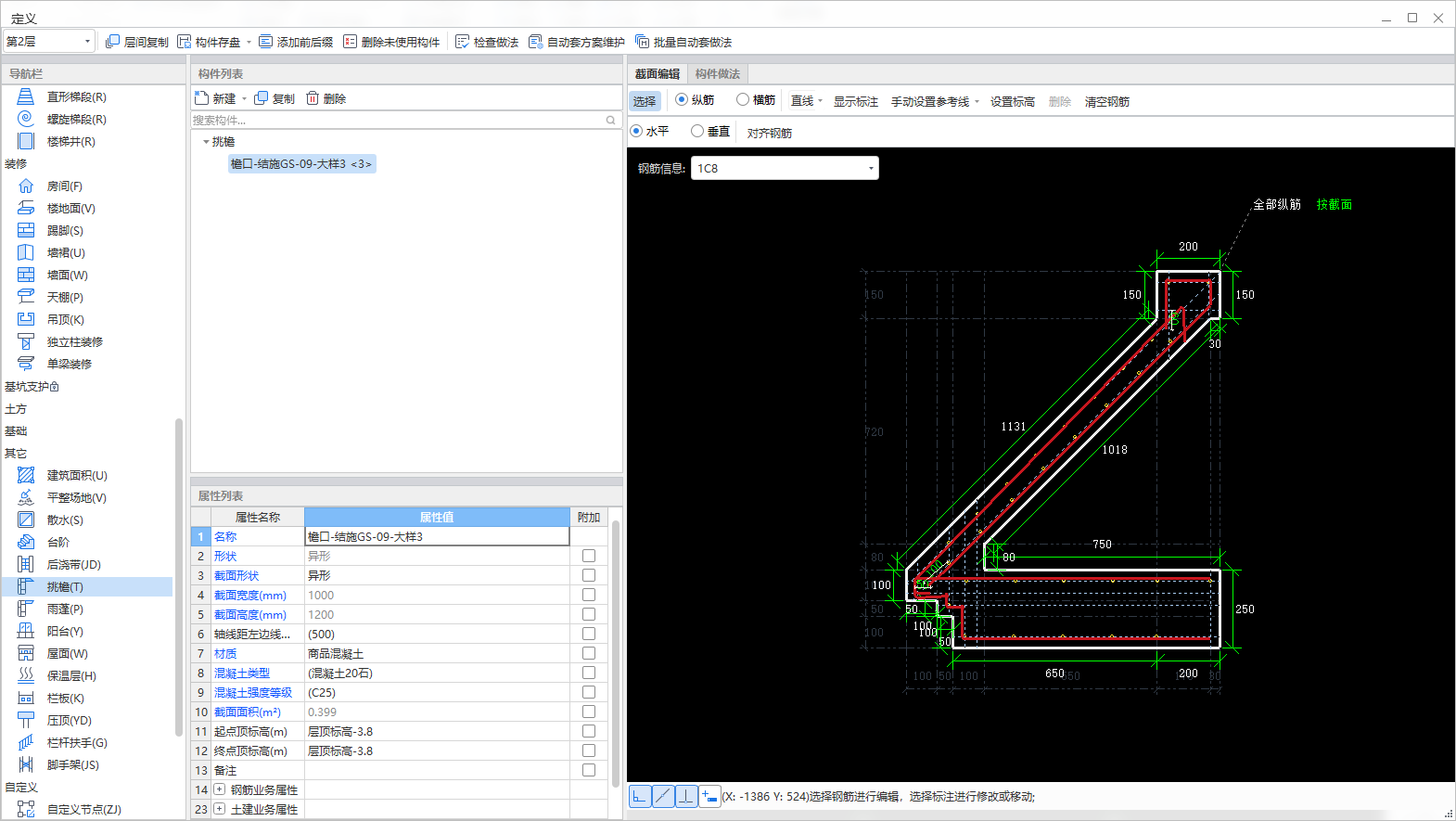
Task: Click the 对齐钢筋 button
Action: 770,133
